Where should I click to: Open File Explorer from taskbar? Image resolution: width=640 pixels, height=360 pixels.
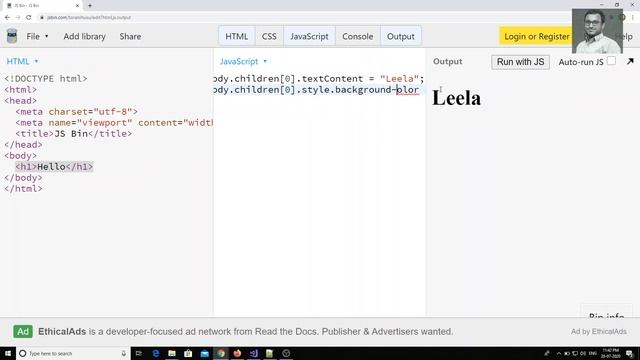172,353
